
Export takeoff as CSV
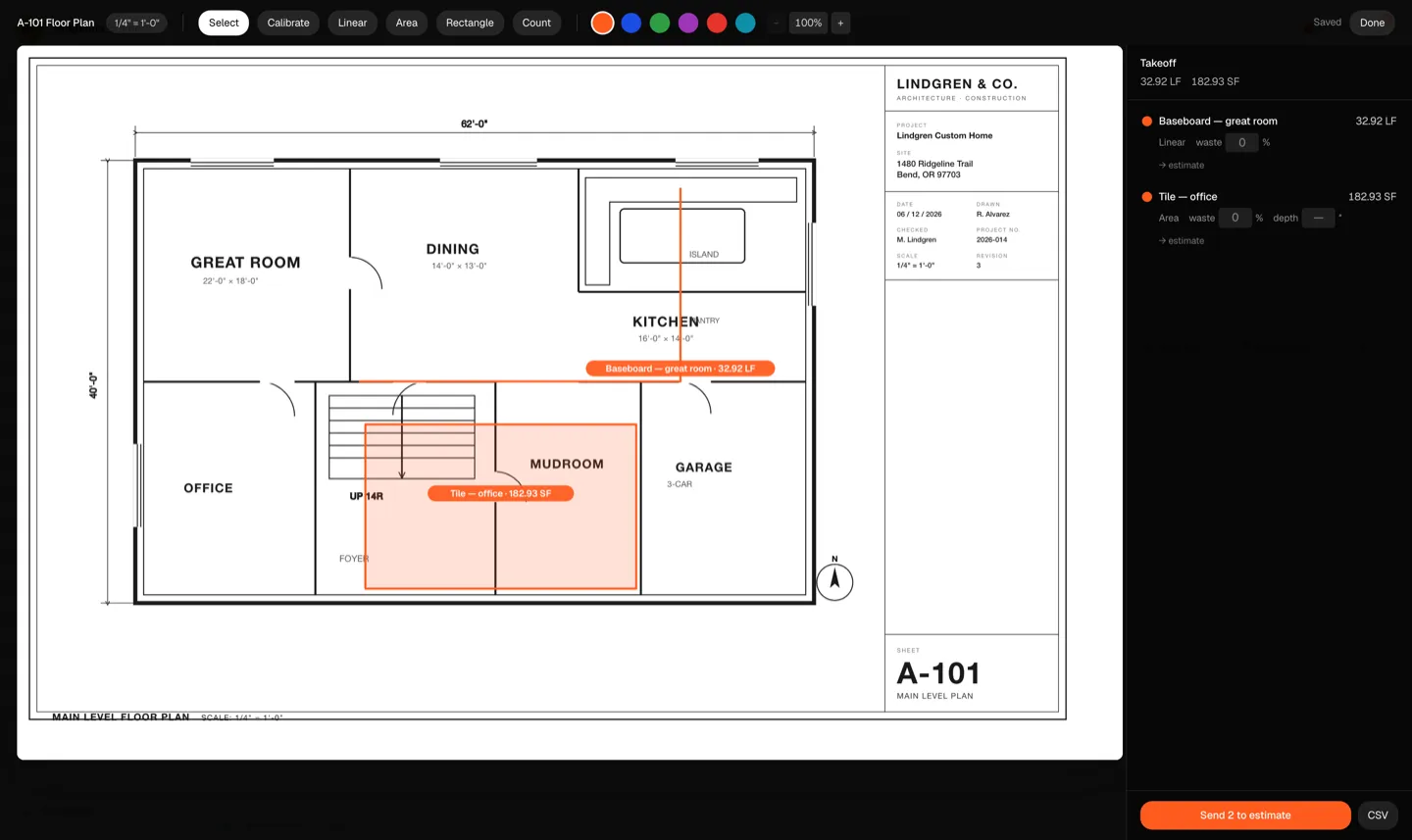[x=1378, y=815]
